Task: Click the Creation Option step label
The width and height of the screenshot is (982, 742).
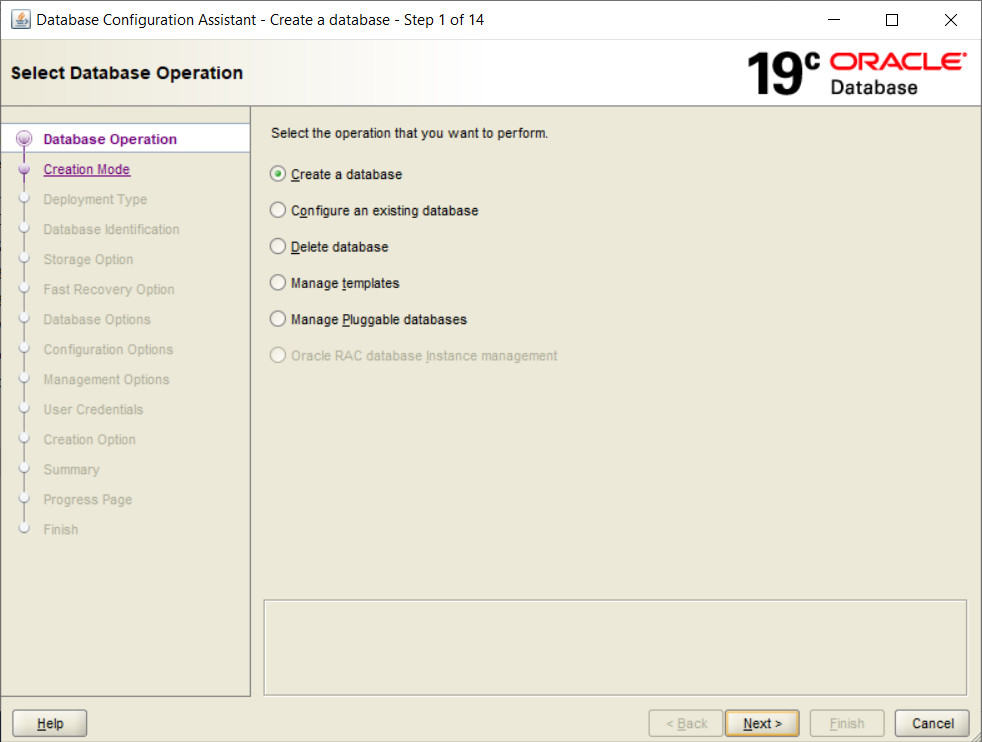Action: click(90, 440)
